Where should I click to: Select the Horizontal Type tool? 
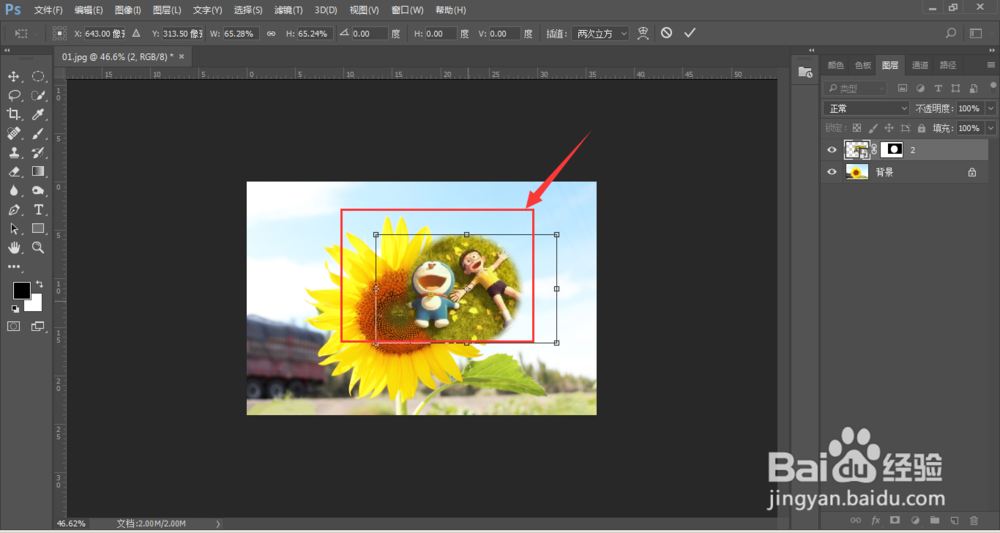(38, 210)
